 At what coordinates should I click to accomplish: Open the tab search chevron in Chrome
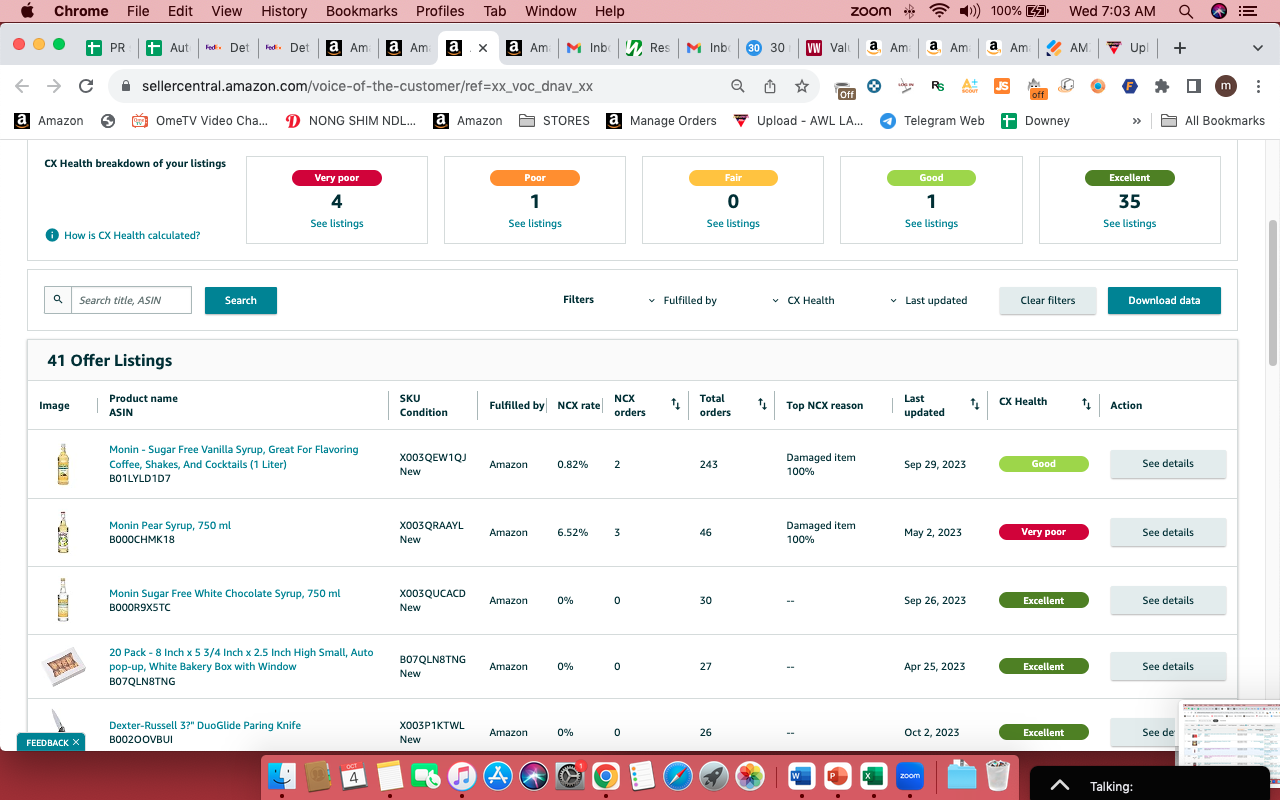pos(1258,48)
